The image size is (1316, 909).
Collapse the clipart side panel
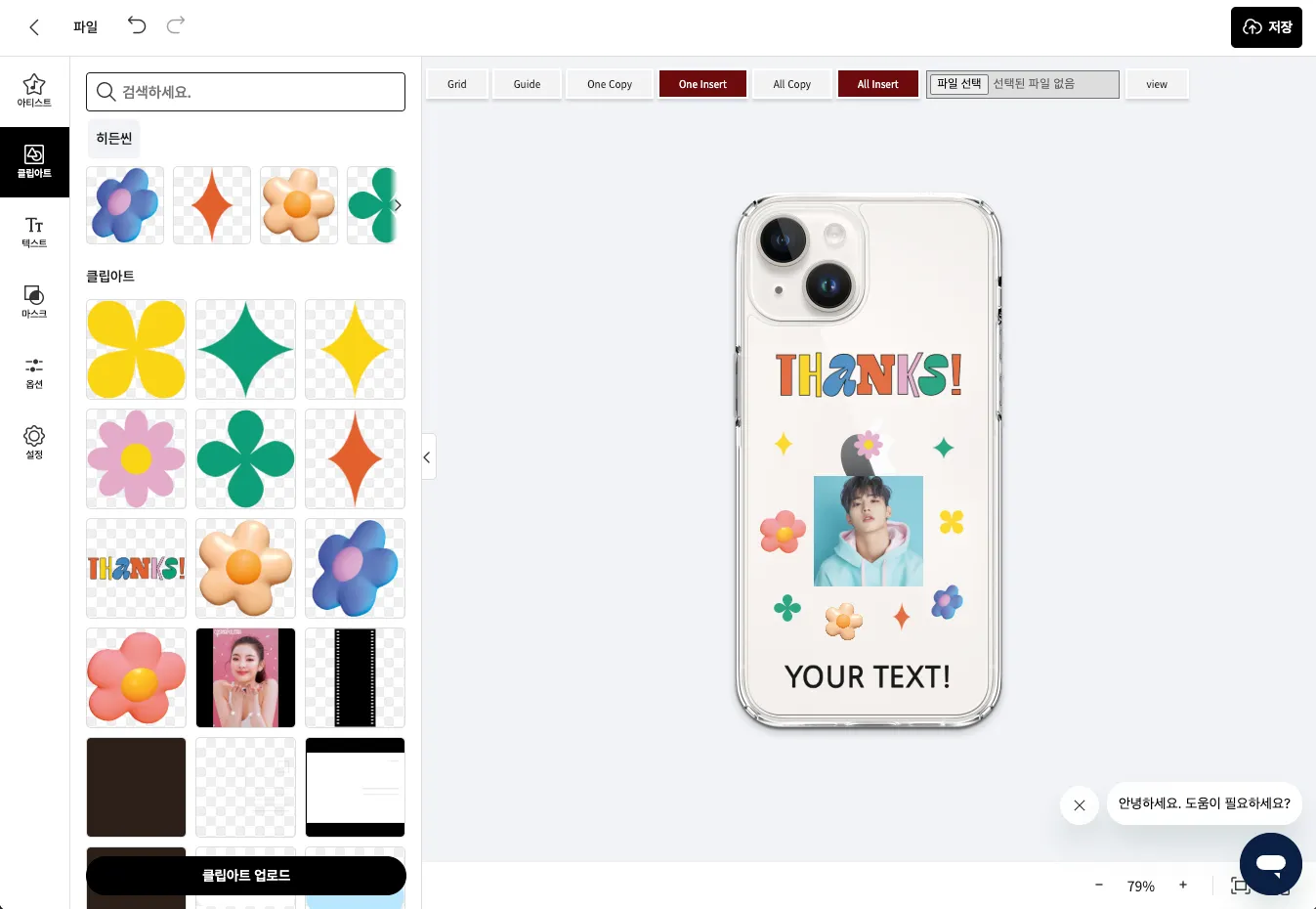[x=428, y=456]
